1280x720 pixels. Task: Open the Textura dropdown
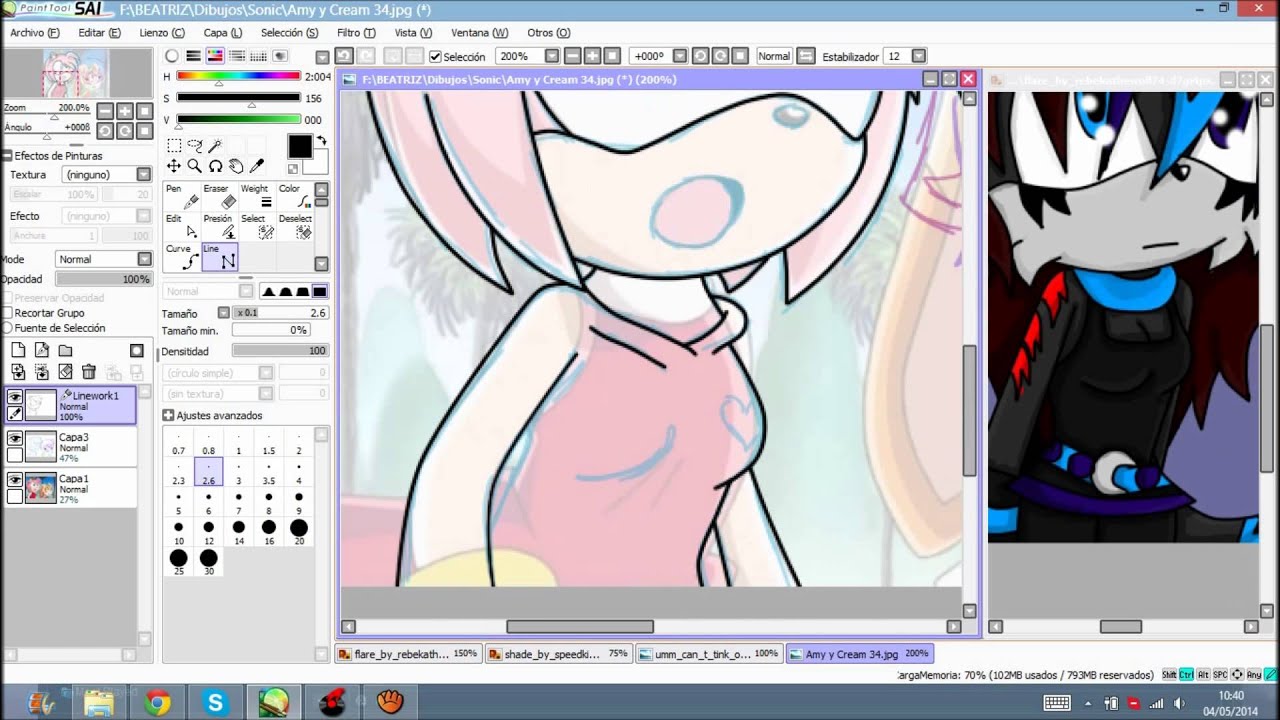[x=144, y=175]
